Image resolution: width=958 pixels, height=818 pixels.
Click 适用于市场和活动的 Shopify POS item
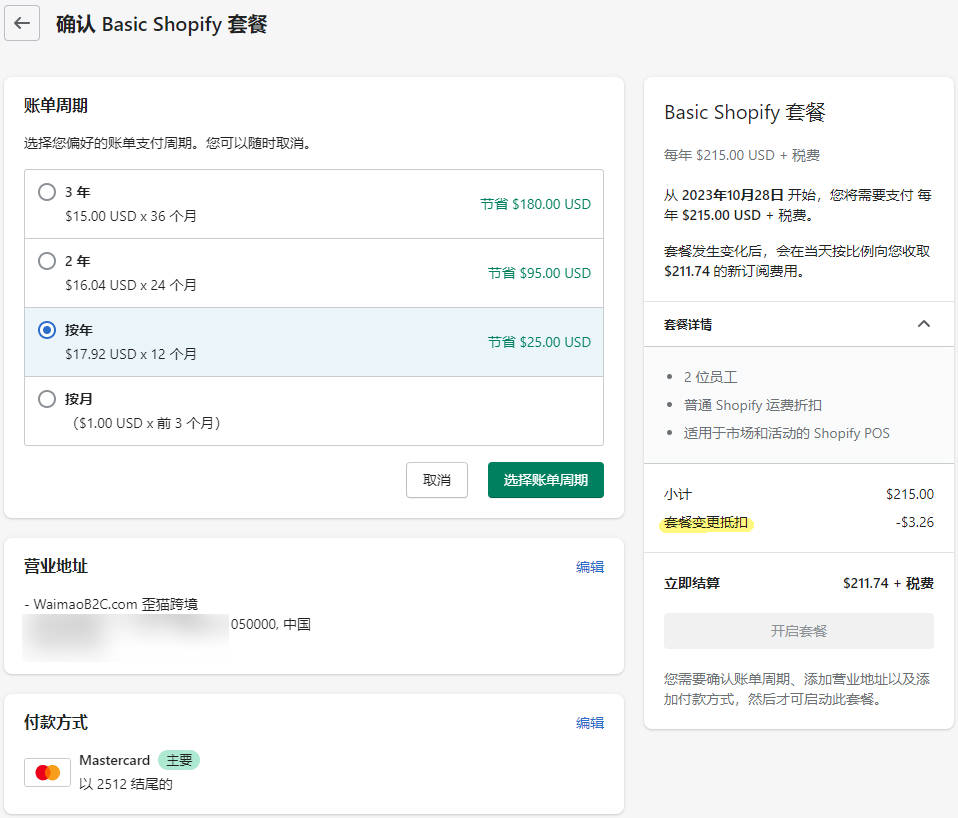pyautogui.click(x=786, y=433)
